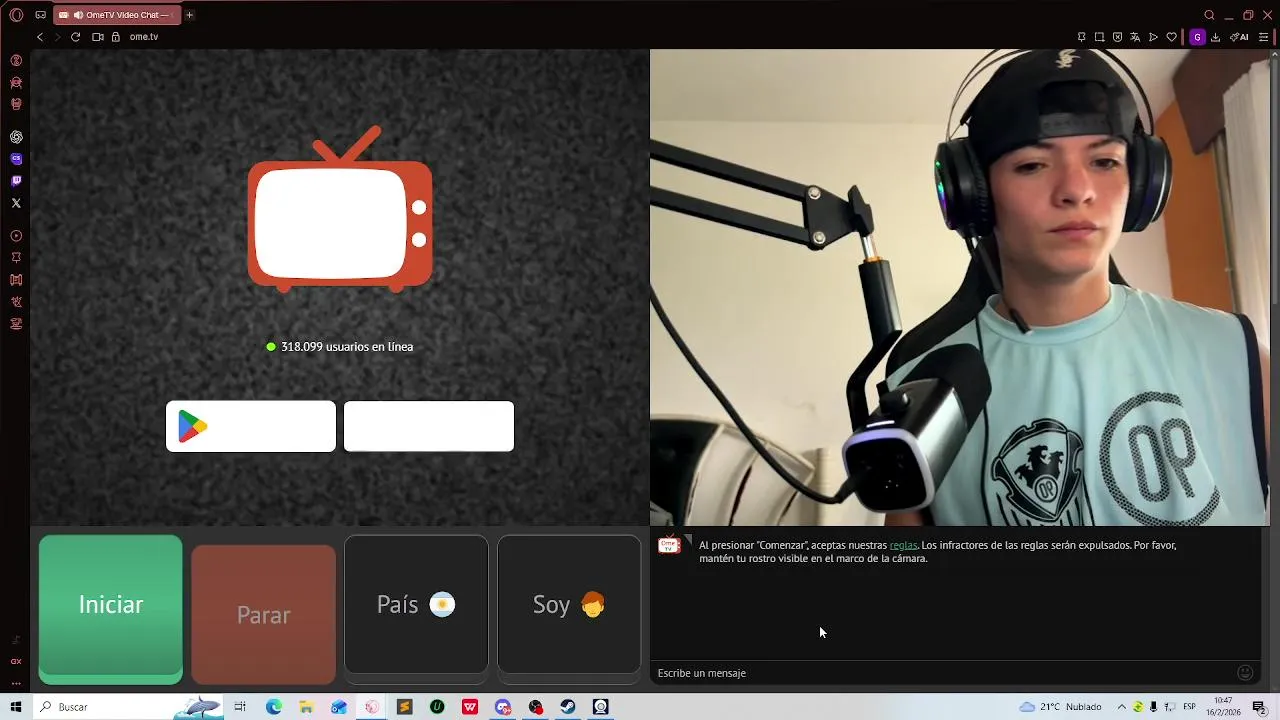Screen dimensions: 1280x720
Task: Open Task View on the taskbar
Action: 240,707
